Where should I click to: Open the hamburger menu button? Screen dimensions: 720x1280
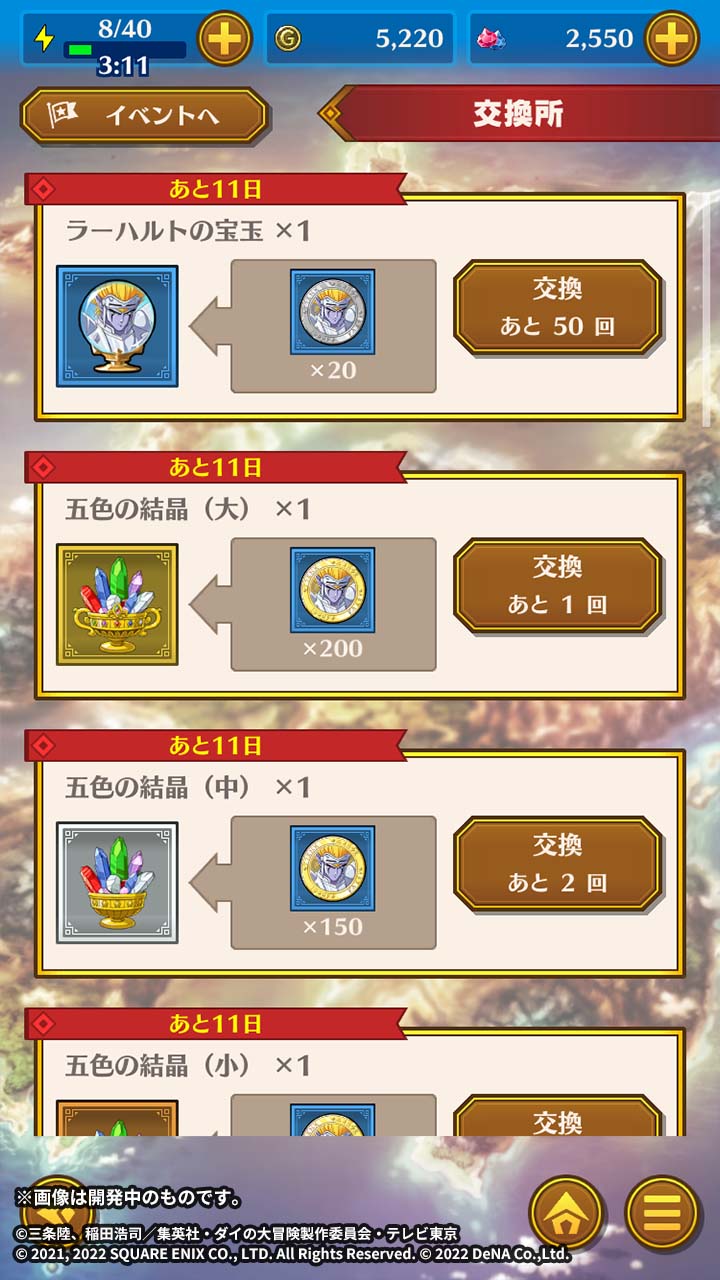pos(662,1212)
